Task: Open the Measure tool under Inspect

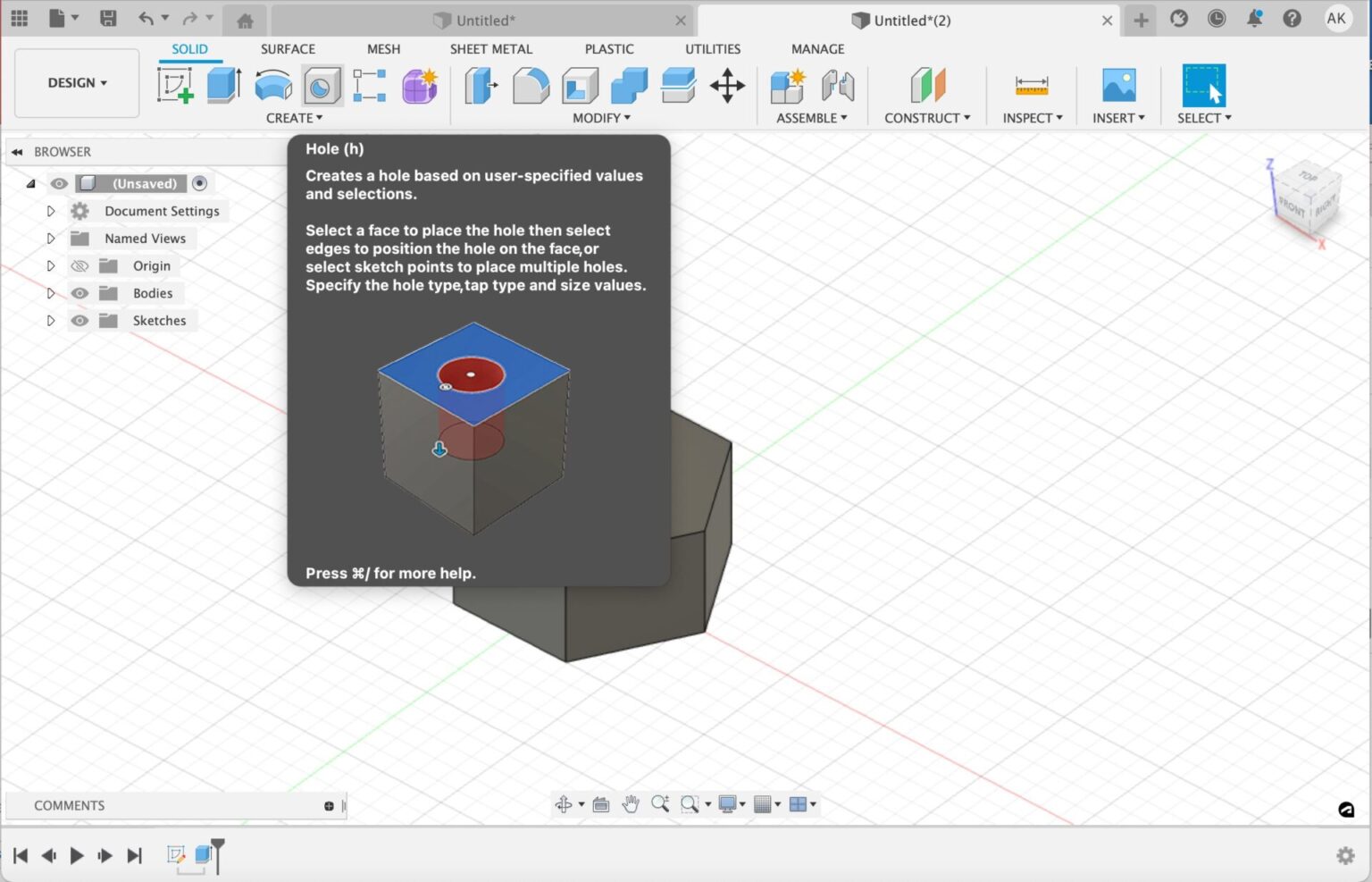Action: pos(1031,87)
